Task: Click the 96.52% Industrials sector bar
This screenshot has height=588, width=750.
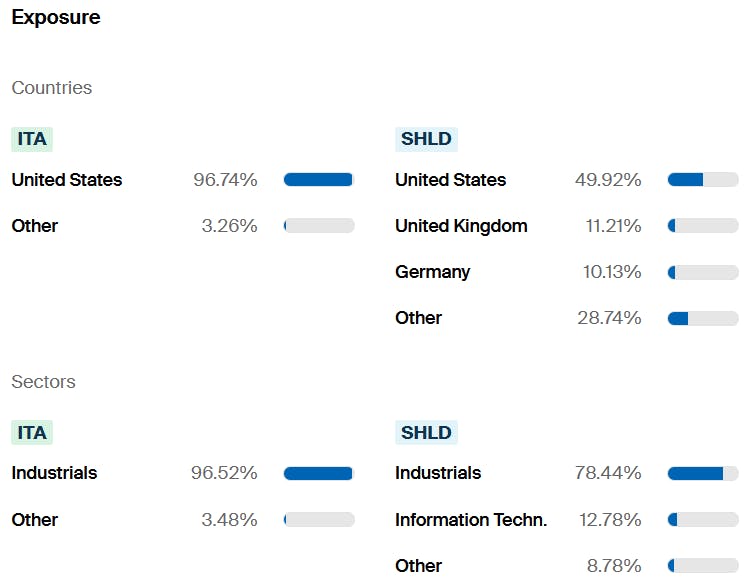Action: (x=319, y=473)
